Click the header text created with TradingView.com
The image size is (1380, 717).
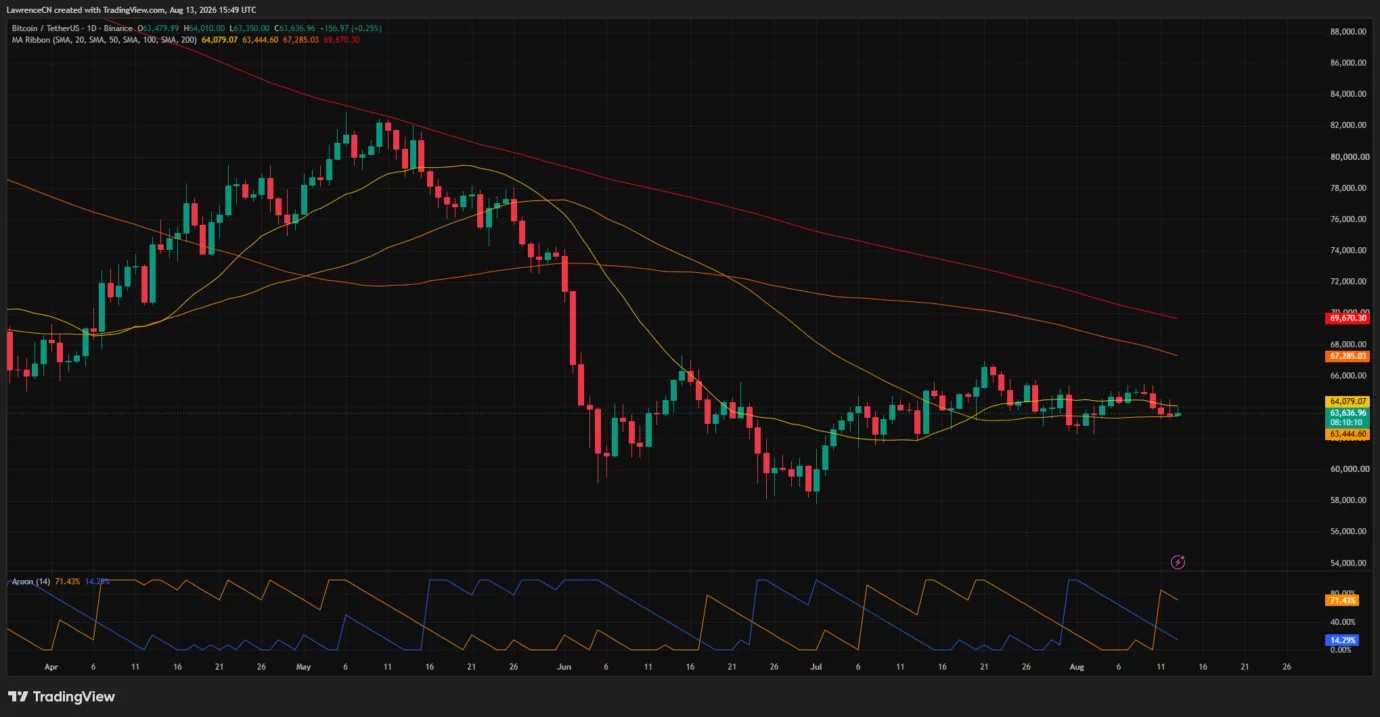point(110,10)
